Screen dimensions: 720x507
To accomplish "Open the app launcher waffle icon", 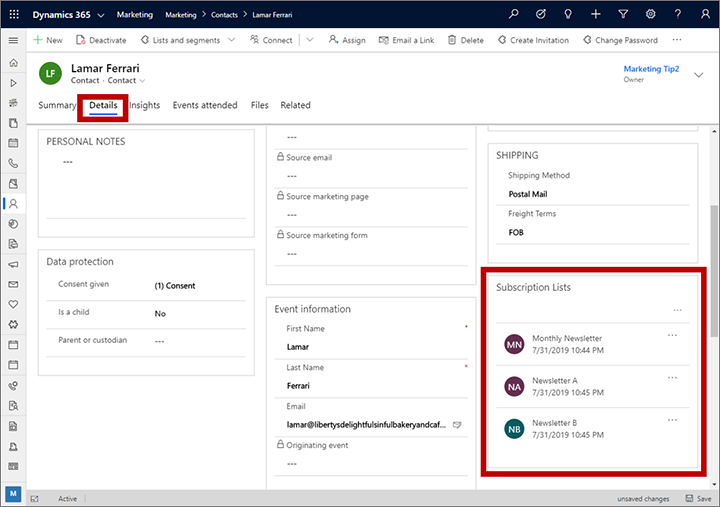I will 14,14.
